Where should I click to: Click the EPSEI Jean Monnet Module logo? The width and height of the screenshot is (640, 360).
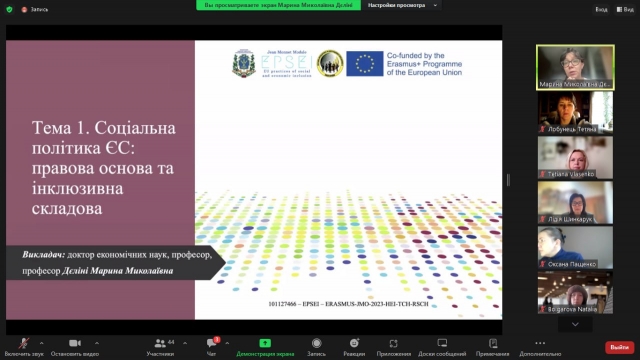(x=287, y=64)
